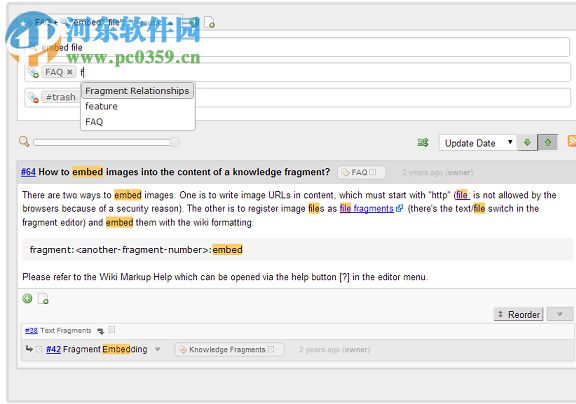Click the green add child fragment icon
This screenshot has height=404, width=576.
[x=27, y=299]
